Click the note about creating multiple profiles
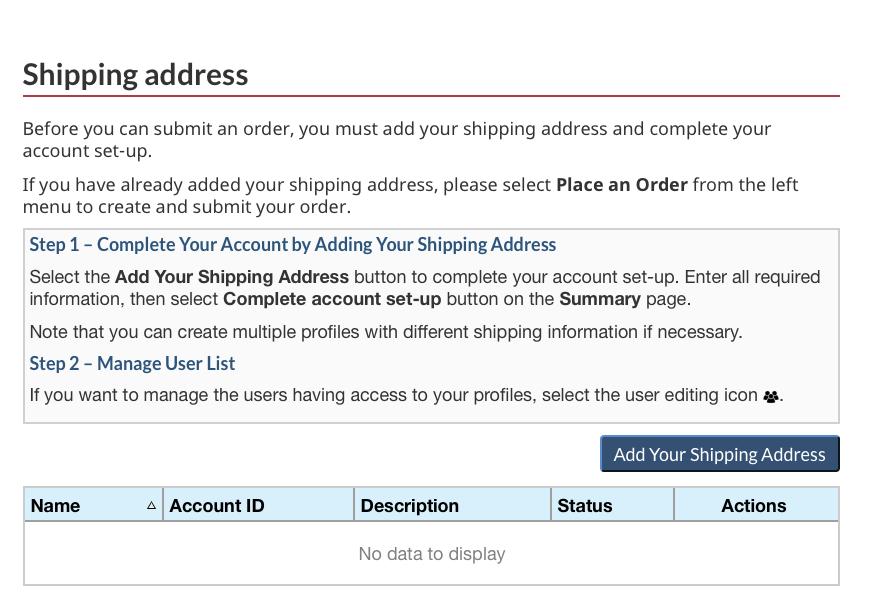This screenshot has height=608, width=872. 386,332
